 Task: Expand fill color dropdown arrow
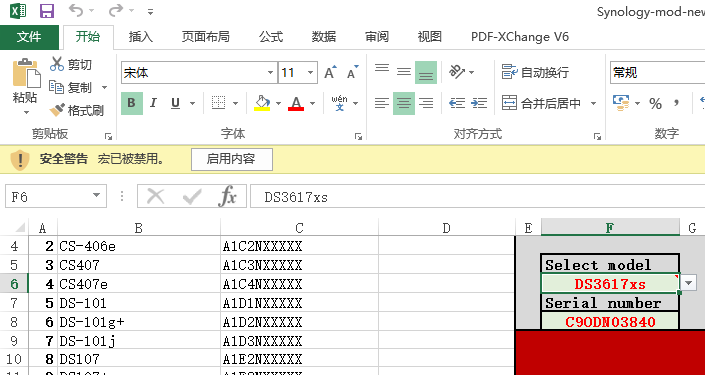tap(278, 104)
